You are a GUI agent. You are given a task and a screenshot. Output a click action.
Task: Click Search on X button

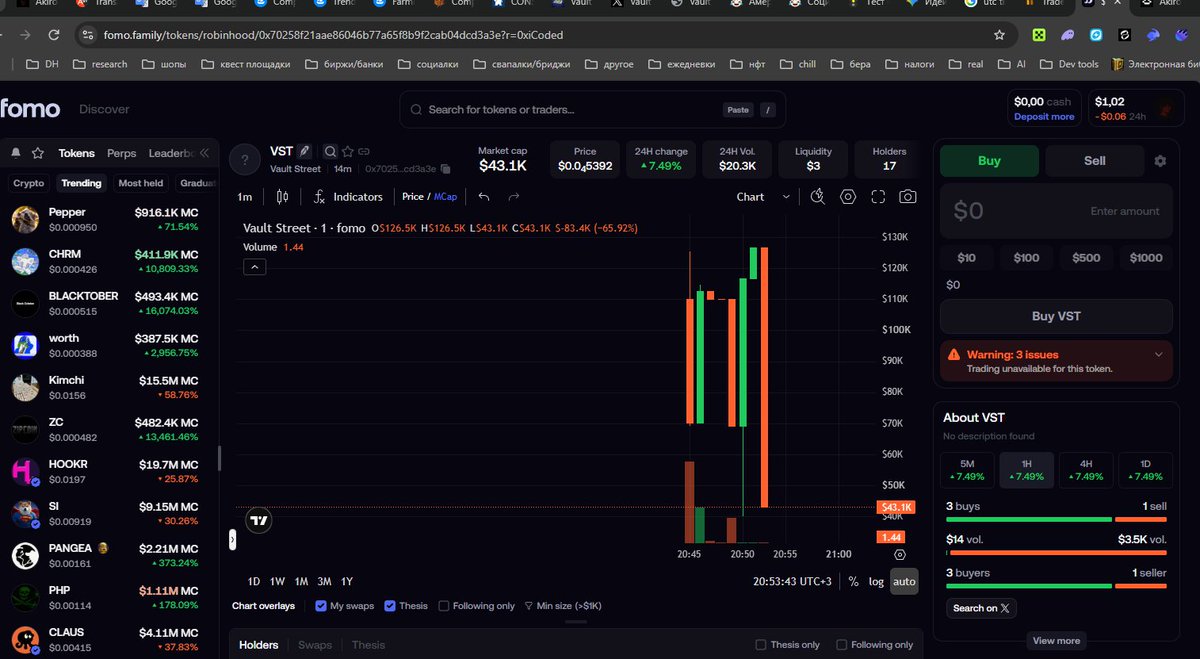coord(981,608)
